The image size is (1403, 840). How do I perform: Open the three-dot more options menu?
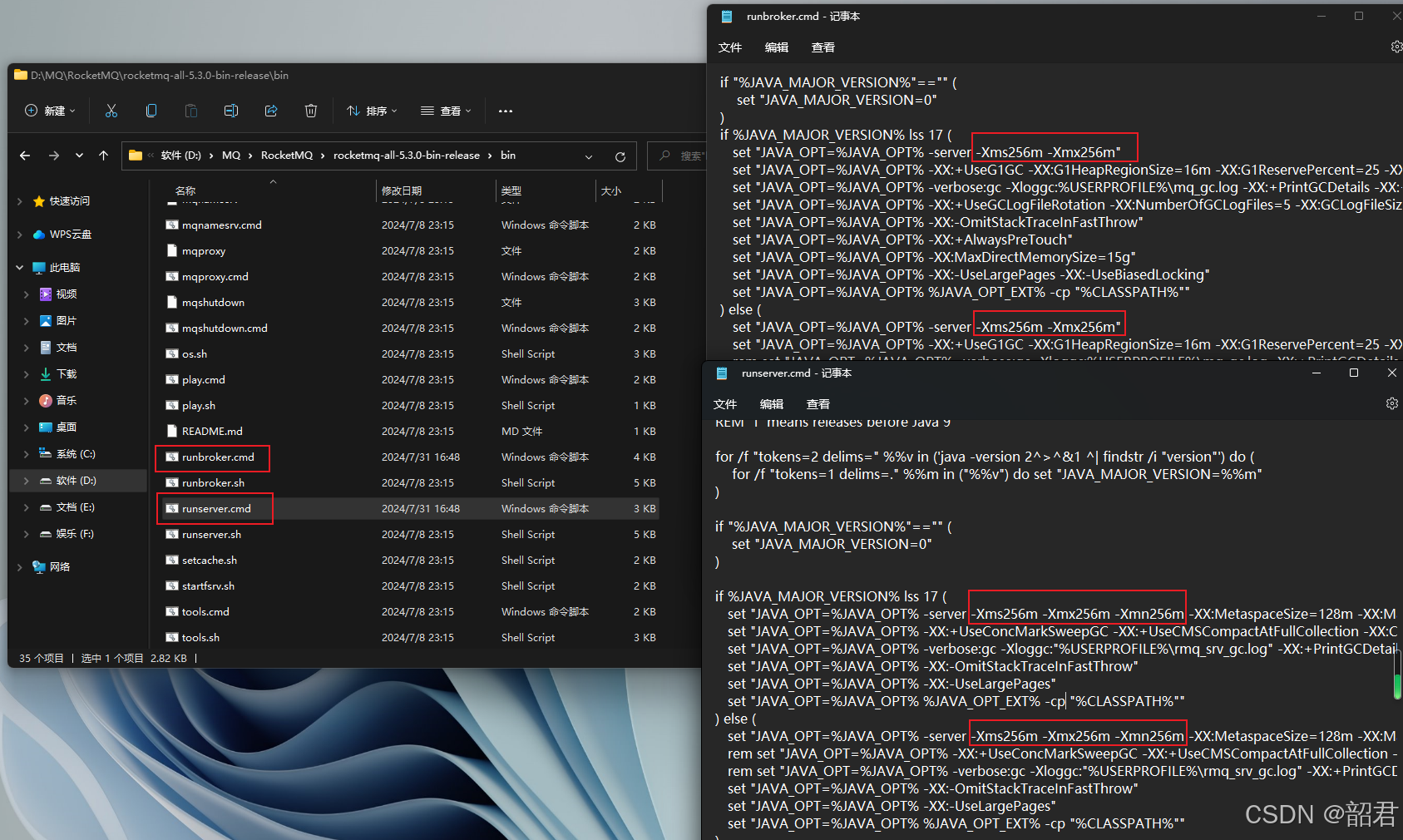[x=506, y=111]
